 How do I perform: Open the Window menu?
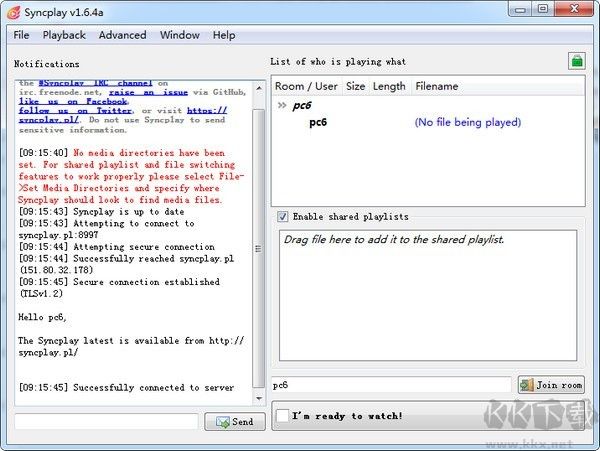pos(179,35)
